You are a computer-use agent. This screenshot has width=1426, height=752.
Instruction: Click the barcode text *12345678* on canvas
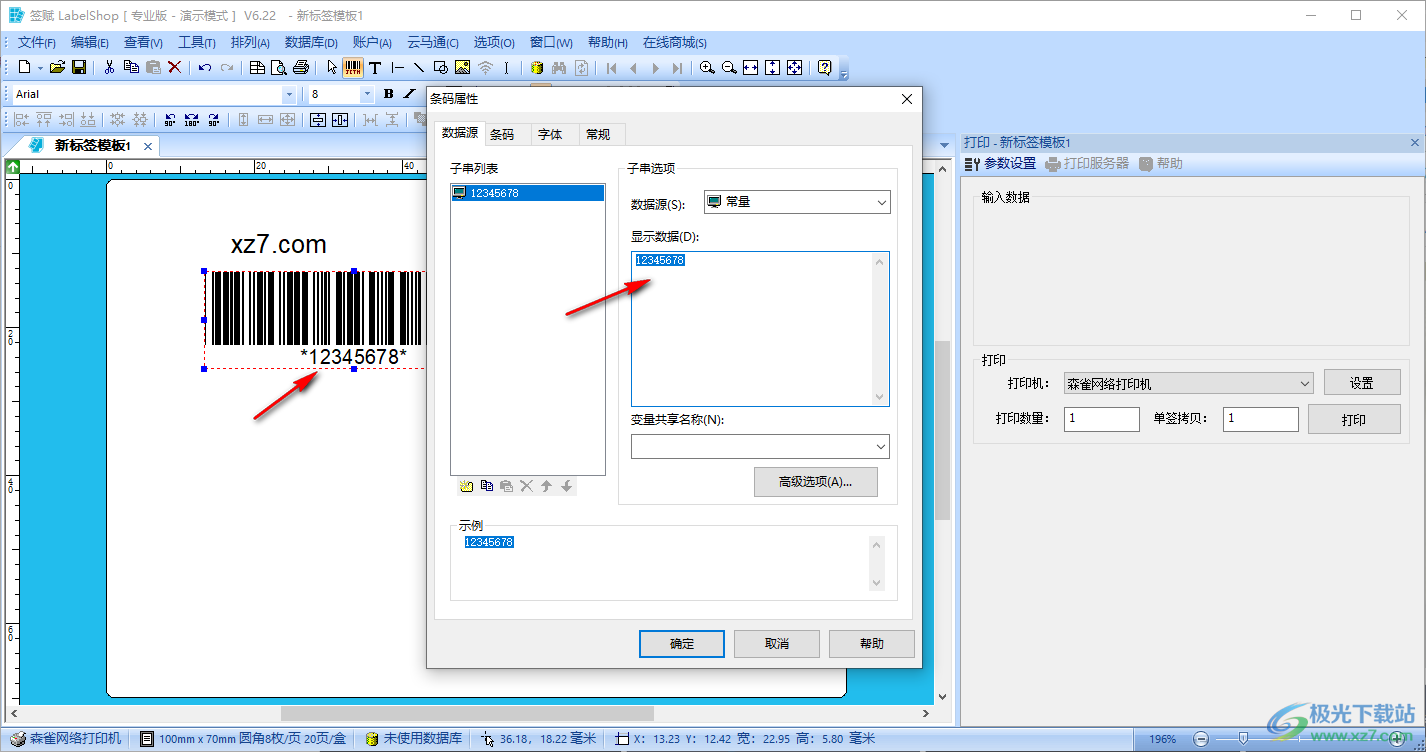[354, 357]
